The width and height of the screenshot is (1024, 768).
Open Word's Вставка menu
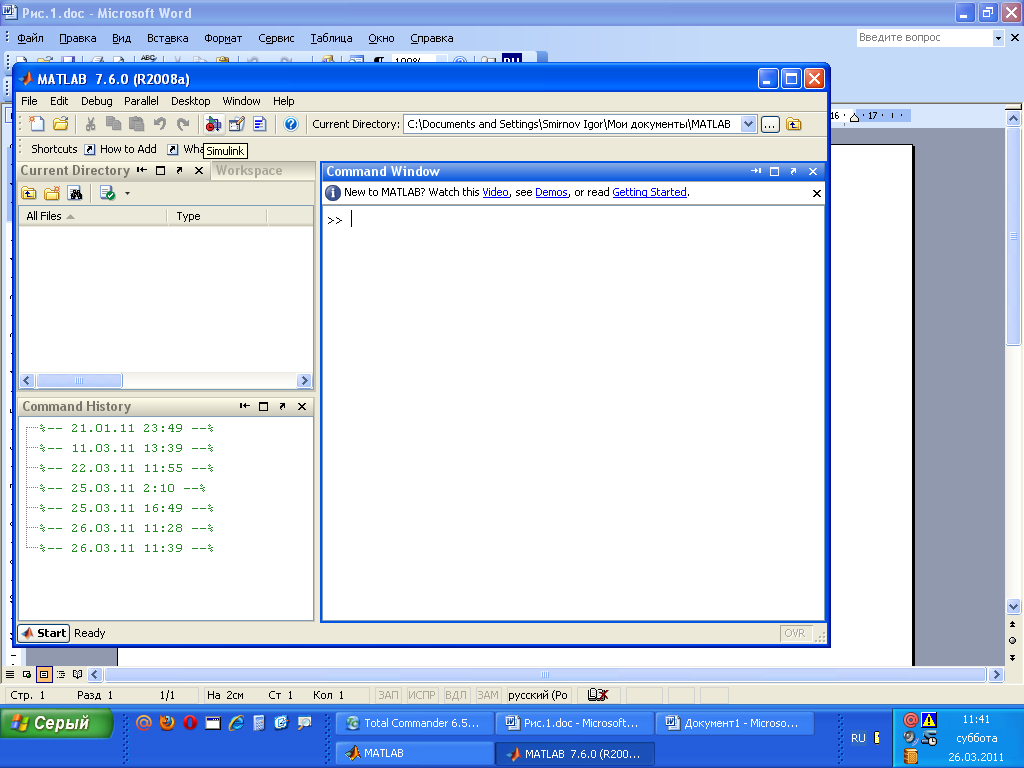pyautogui.click(x=168, y=38)
